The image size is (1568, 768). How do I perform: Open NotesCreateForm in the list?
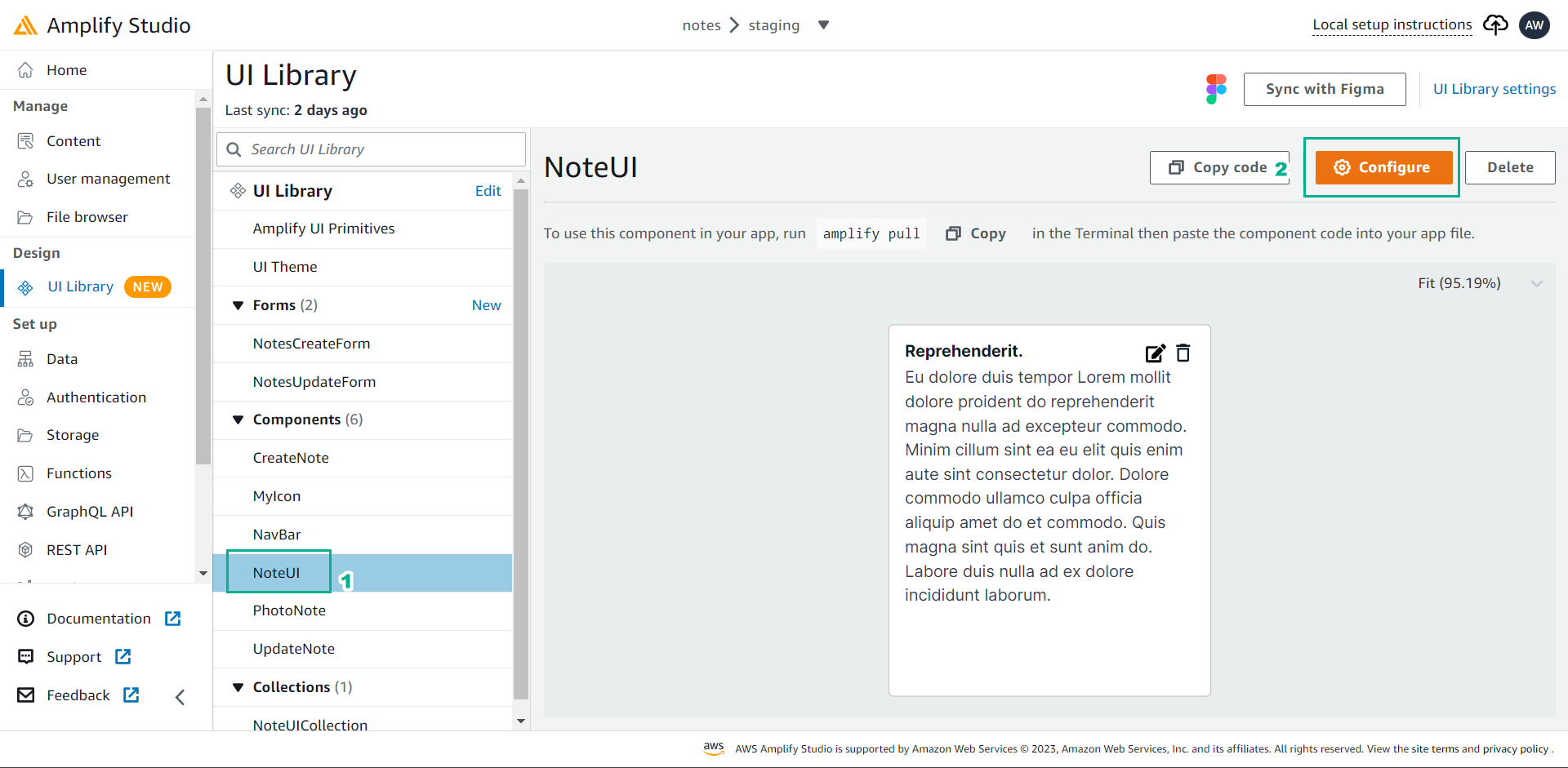tap(363, 344)
